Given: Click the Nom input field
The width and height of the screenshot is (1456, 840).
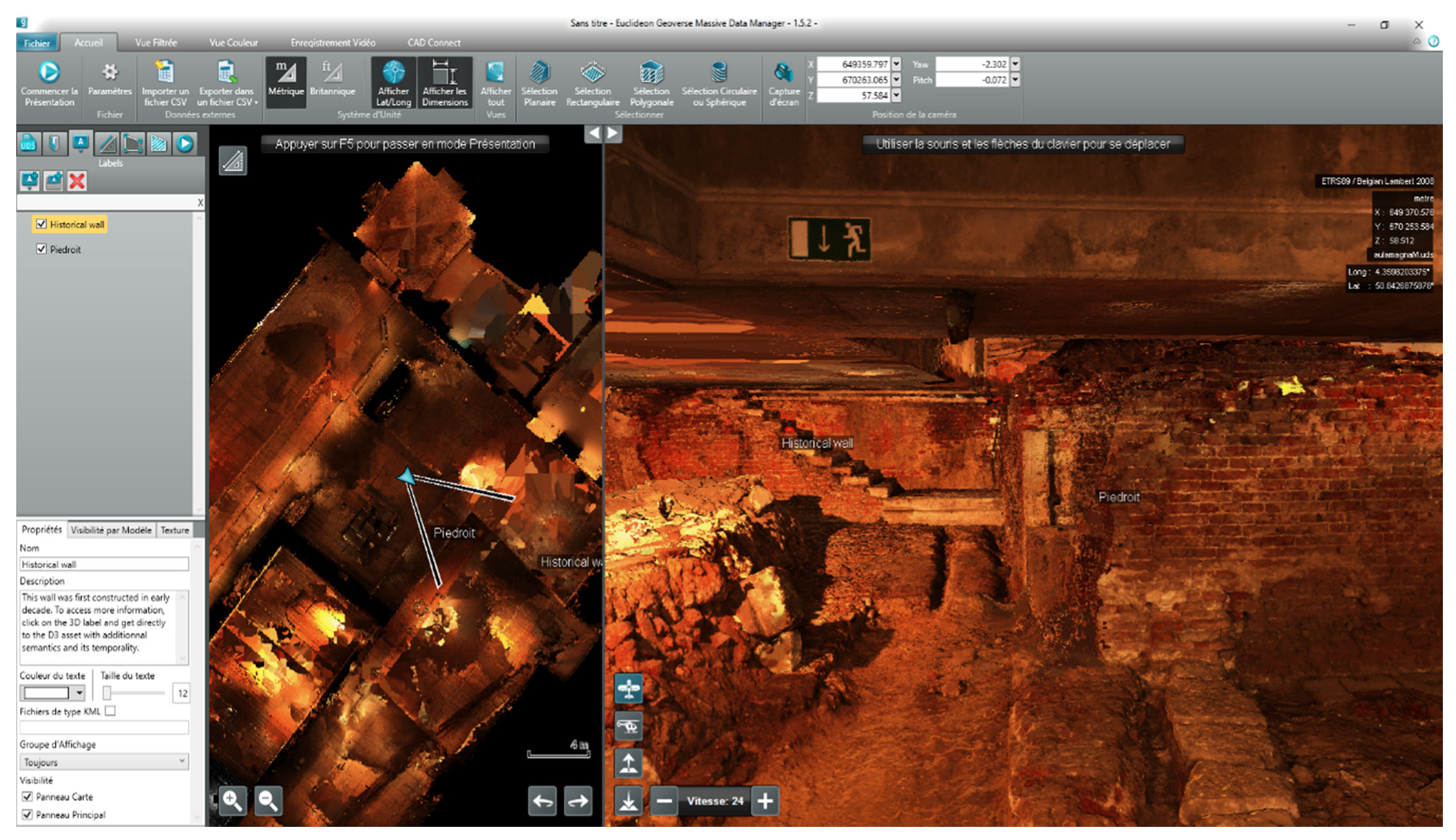Looking at the screenshot, I should [104, 565].
